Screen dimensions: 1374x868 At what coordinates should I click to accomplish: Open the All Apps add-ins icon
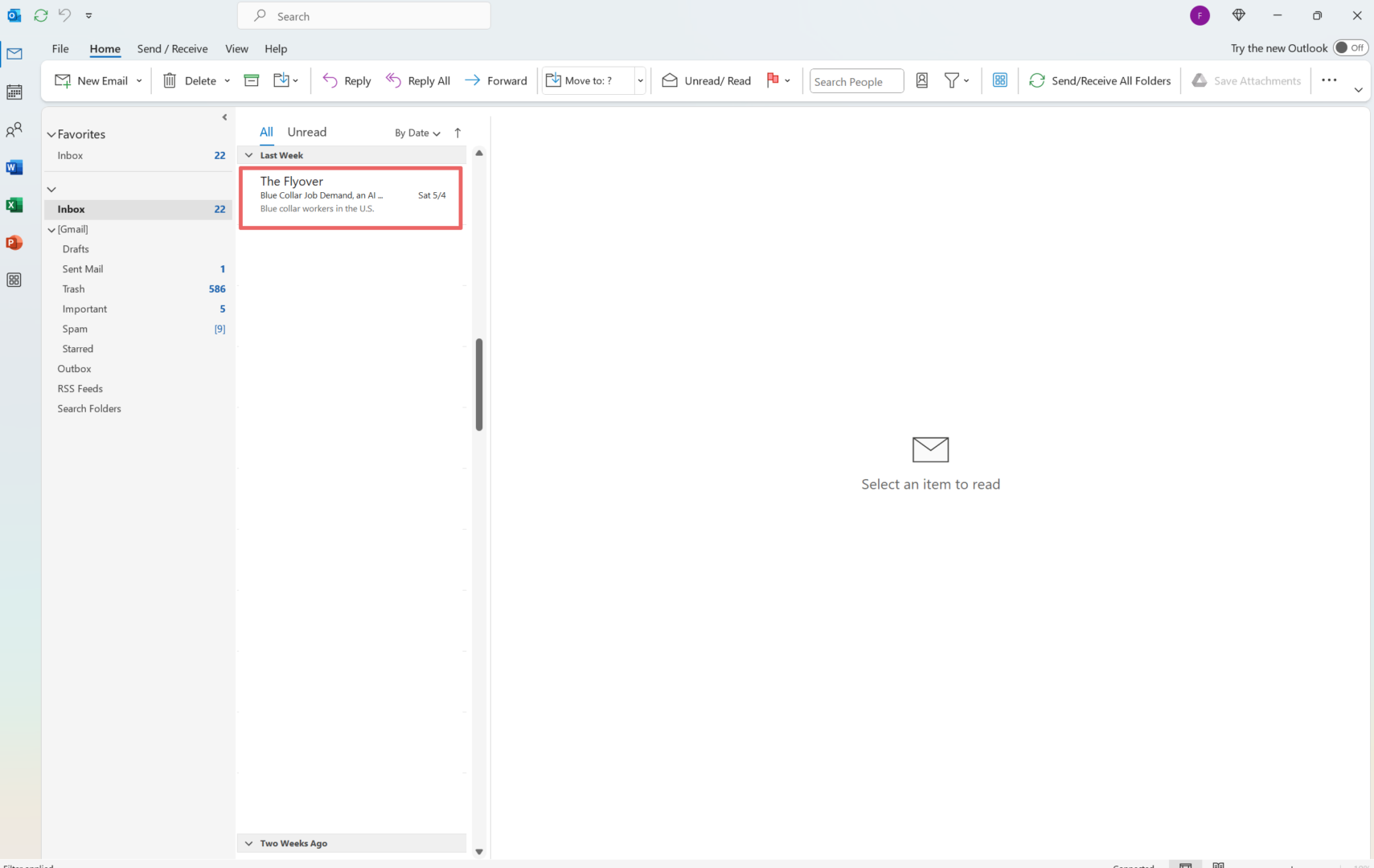coord(1000,80)
